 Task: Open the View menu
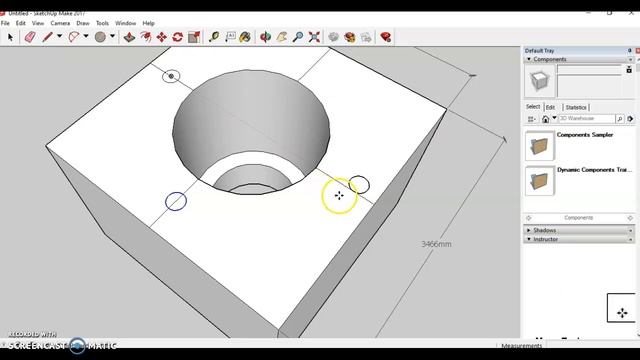(38, 23)
